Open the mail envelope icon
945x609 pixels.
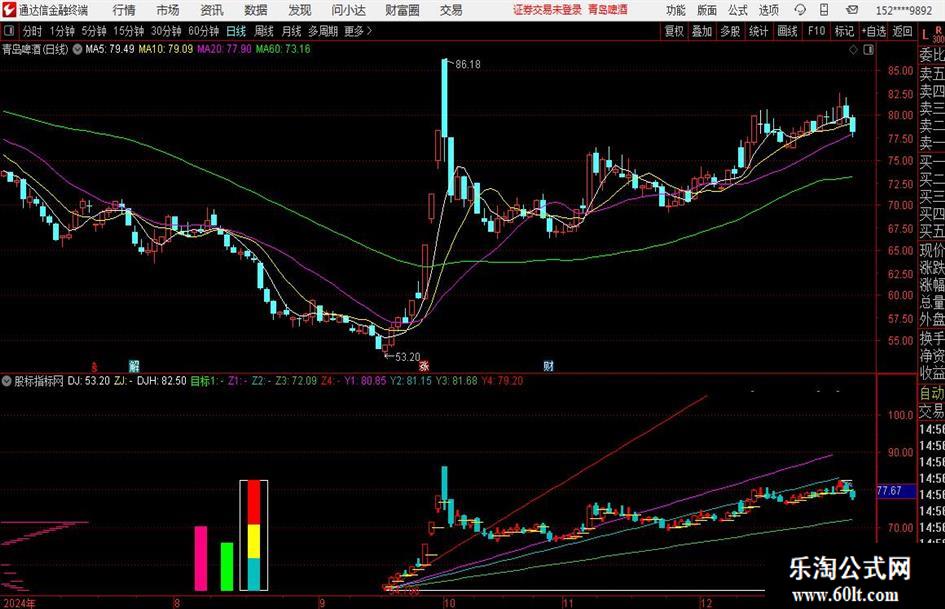[852, 10]
